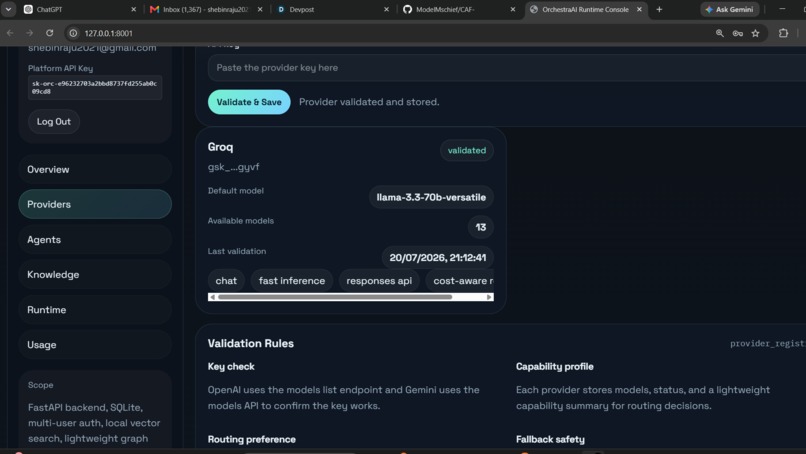Click the 'responses api' capability tag
Viewport: 806px width, 454px height.
pos(379,281)
